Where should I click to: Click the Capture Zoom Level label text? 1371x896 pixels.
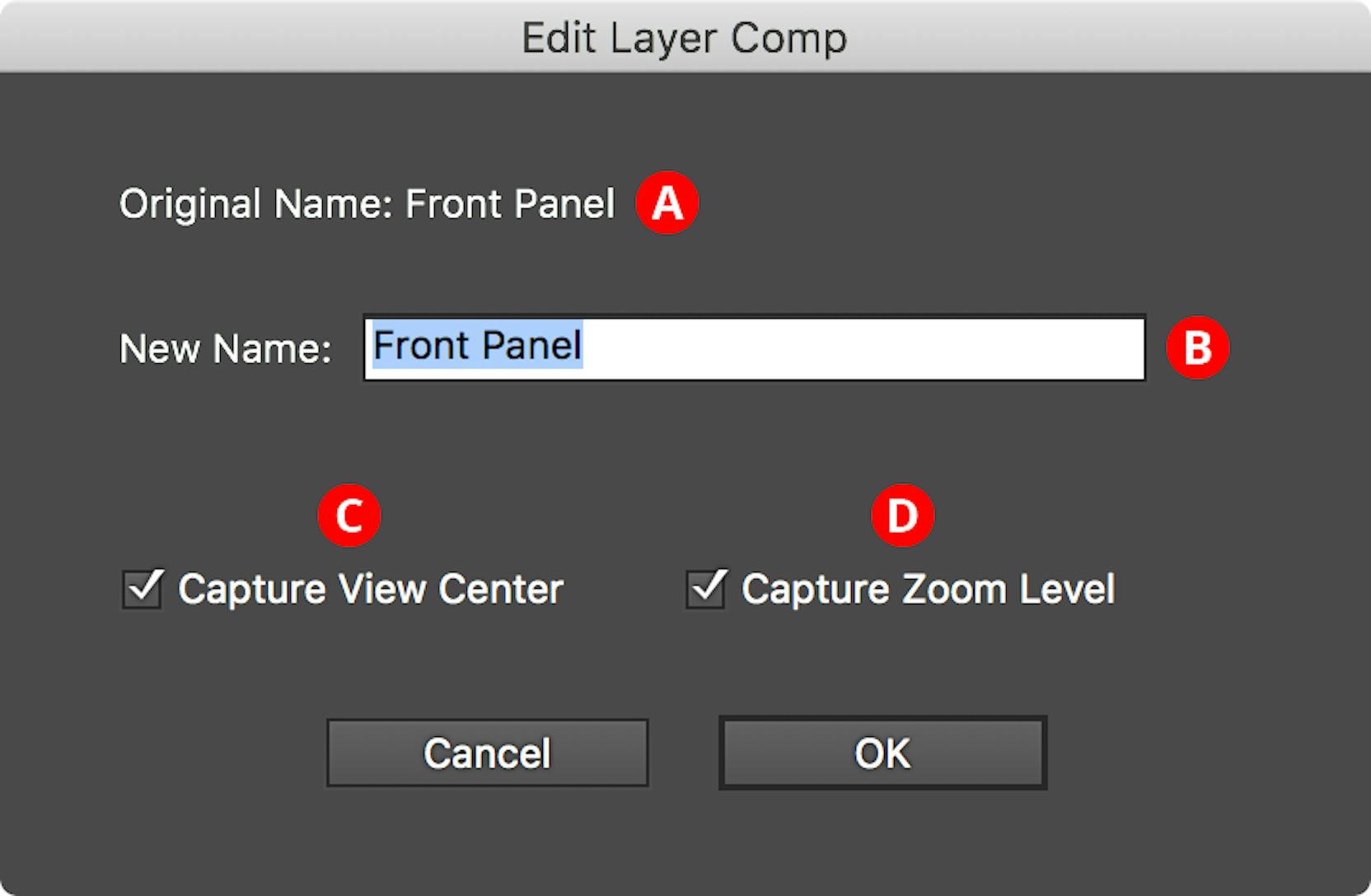tap(928, 588)
